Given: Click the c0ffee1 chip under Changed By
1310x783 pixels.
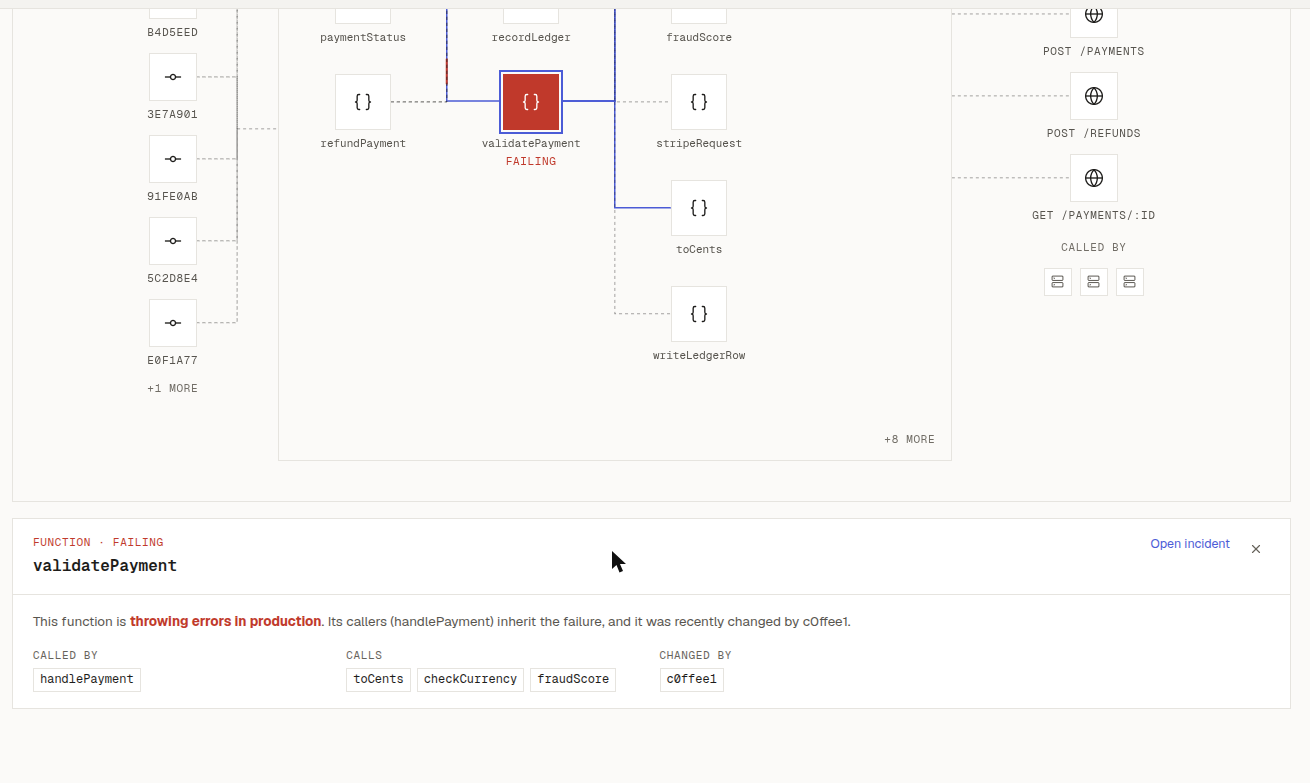Looking at the screenshot, I should 691,679.
